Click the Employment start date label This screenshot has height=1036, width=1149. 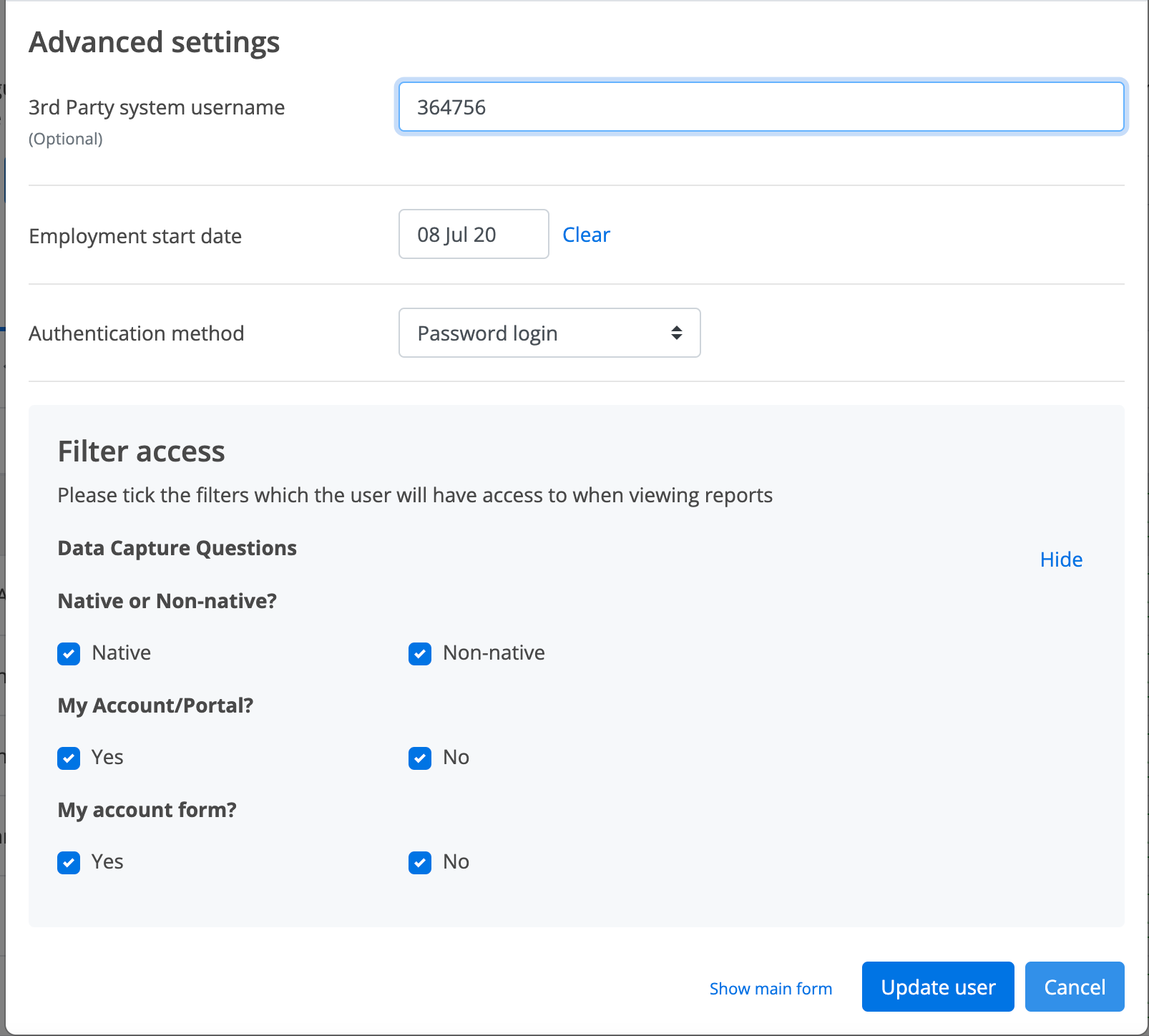pos(135,236)
